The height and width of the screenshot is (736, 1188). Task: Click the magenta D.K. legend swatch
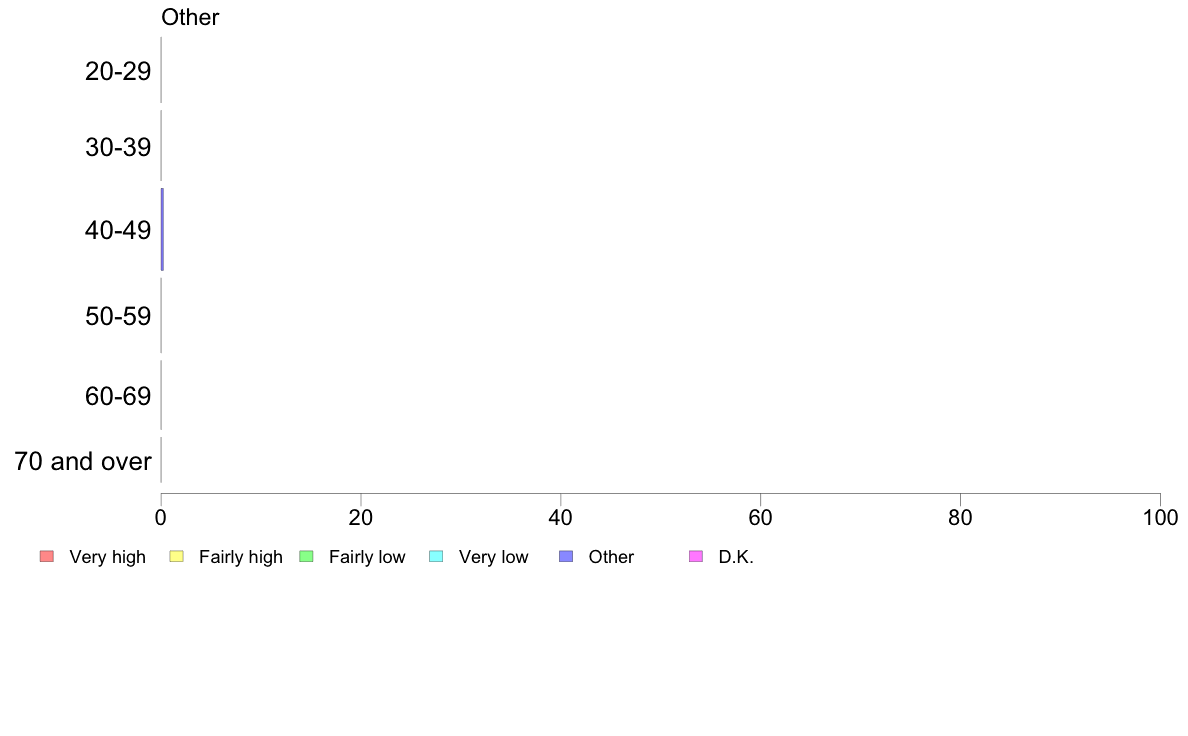coord(696,556)
